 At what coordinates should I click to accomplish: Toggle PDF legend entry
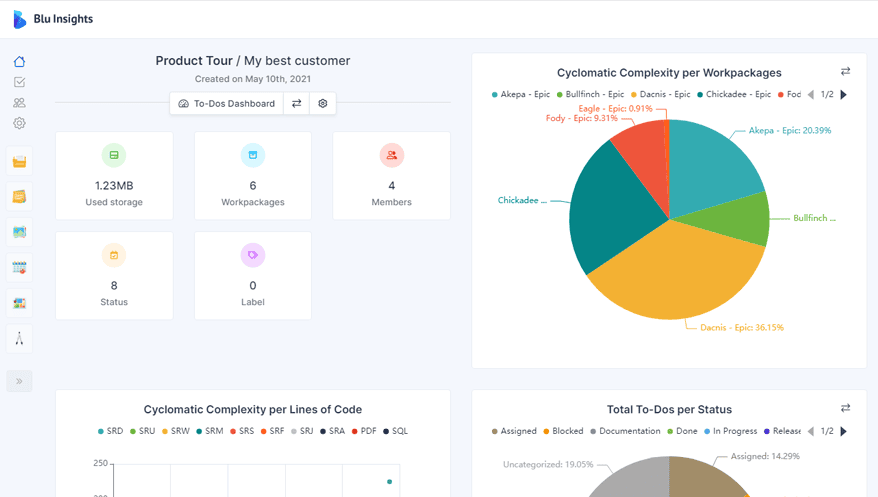(364, 431)
